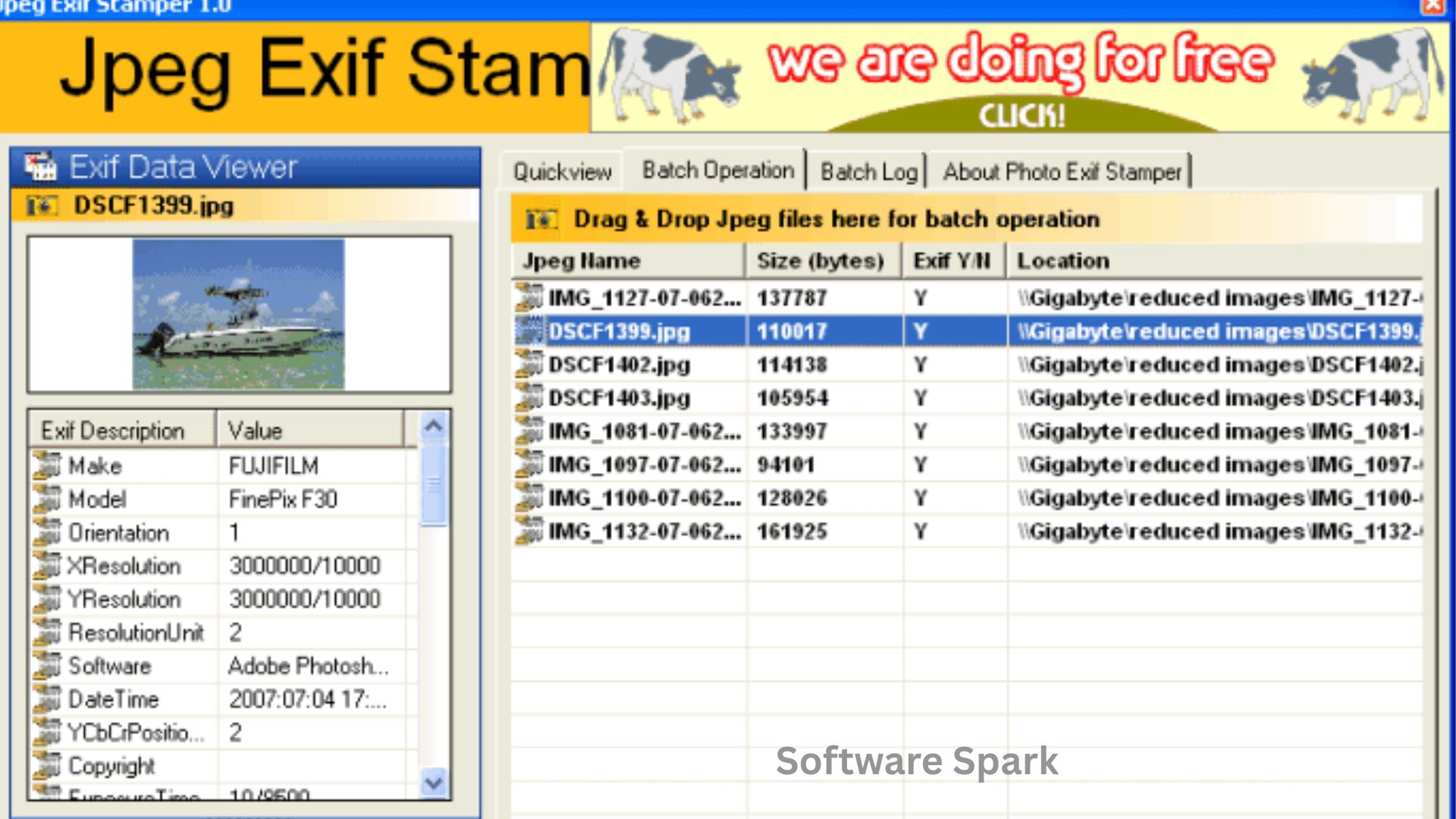Click the FinePix F30 model value

pyautogui.click(x=283, y=499)
